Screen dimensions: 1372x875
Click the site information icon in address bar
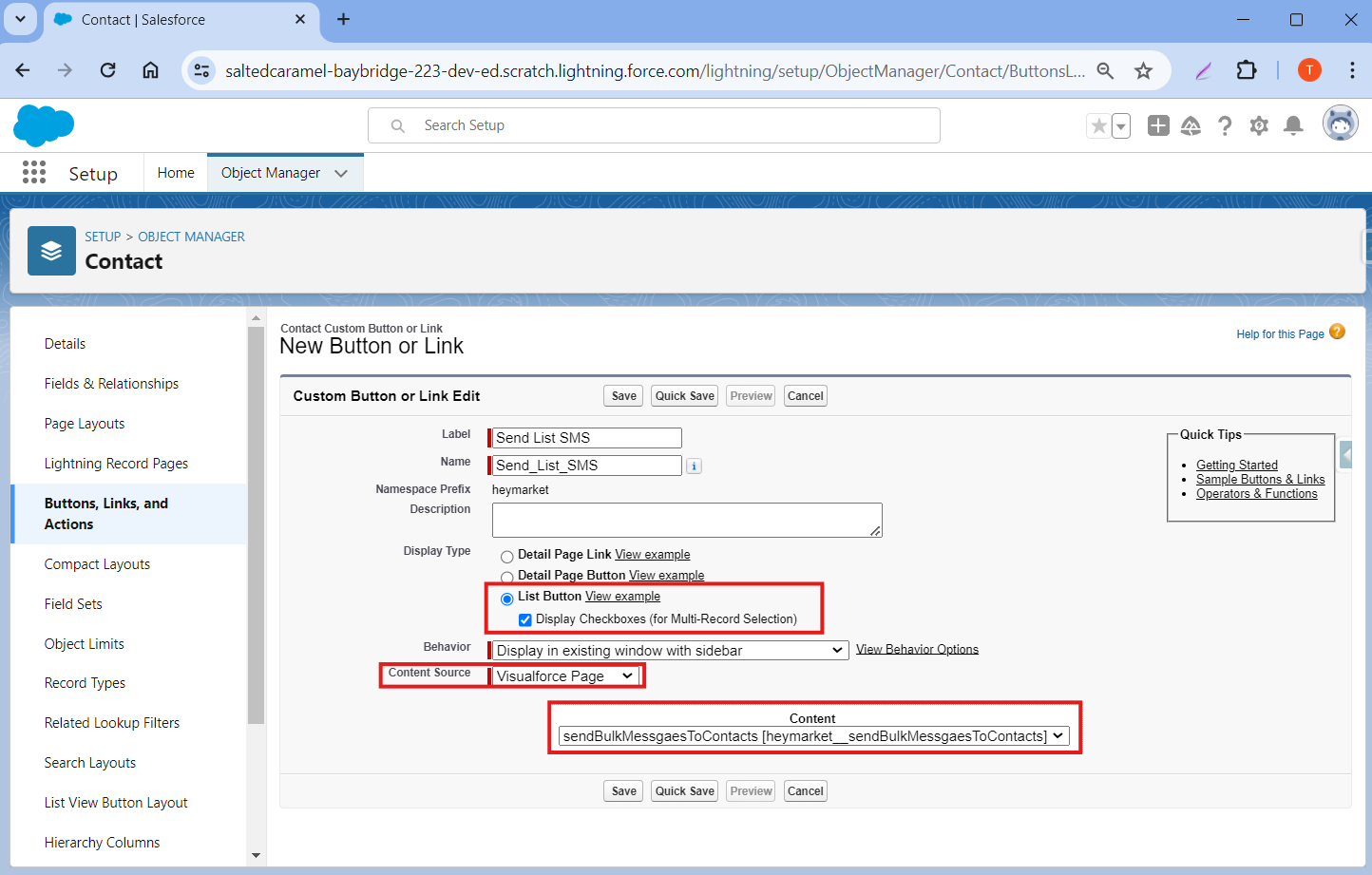point(200,70)
